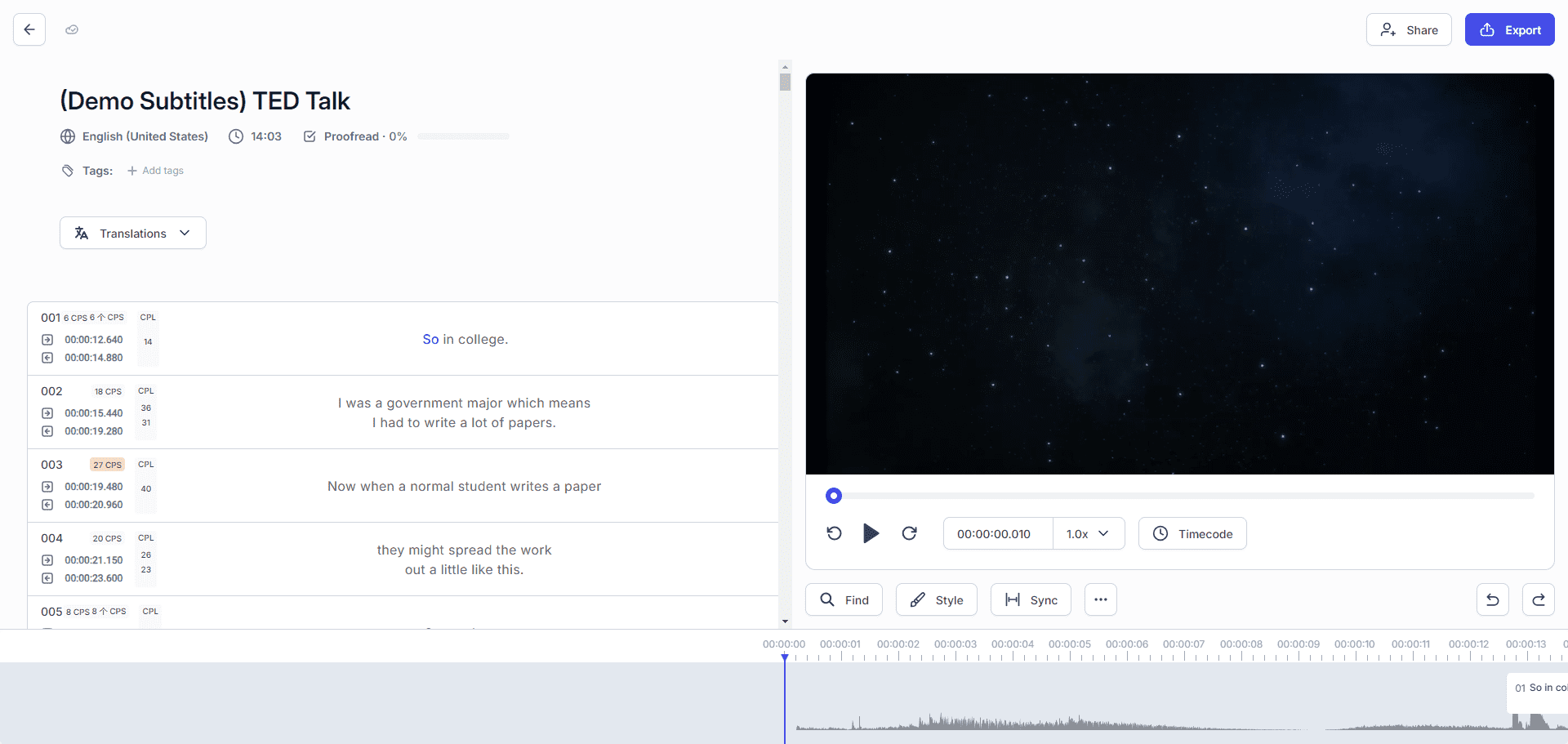Set start time icon for subtitle 002
Screen dimensions: 1568x744
pyautogui.click(x=47, y=413)
